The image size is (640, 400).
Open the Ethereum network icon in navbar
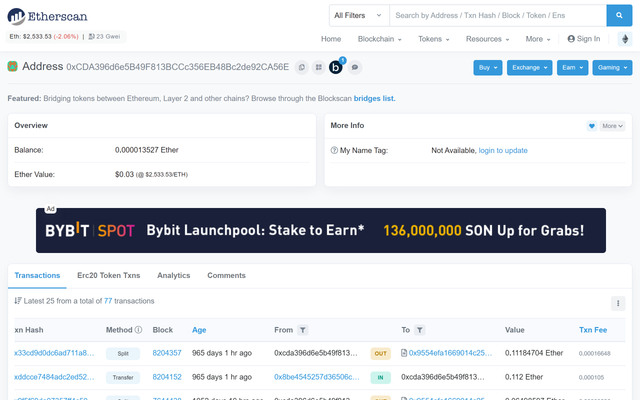coord(625,39)
